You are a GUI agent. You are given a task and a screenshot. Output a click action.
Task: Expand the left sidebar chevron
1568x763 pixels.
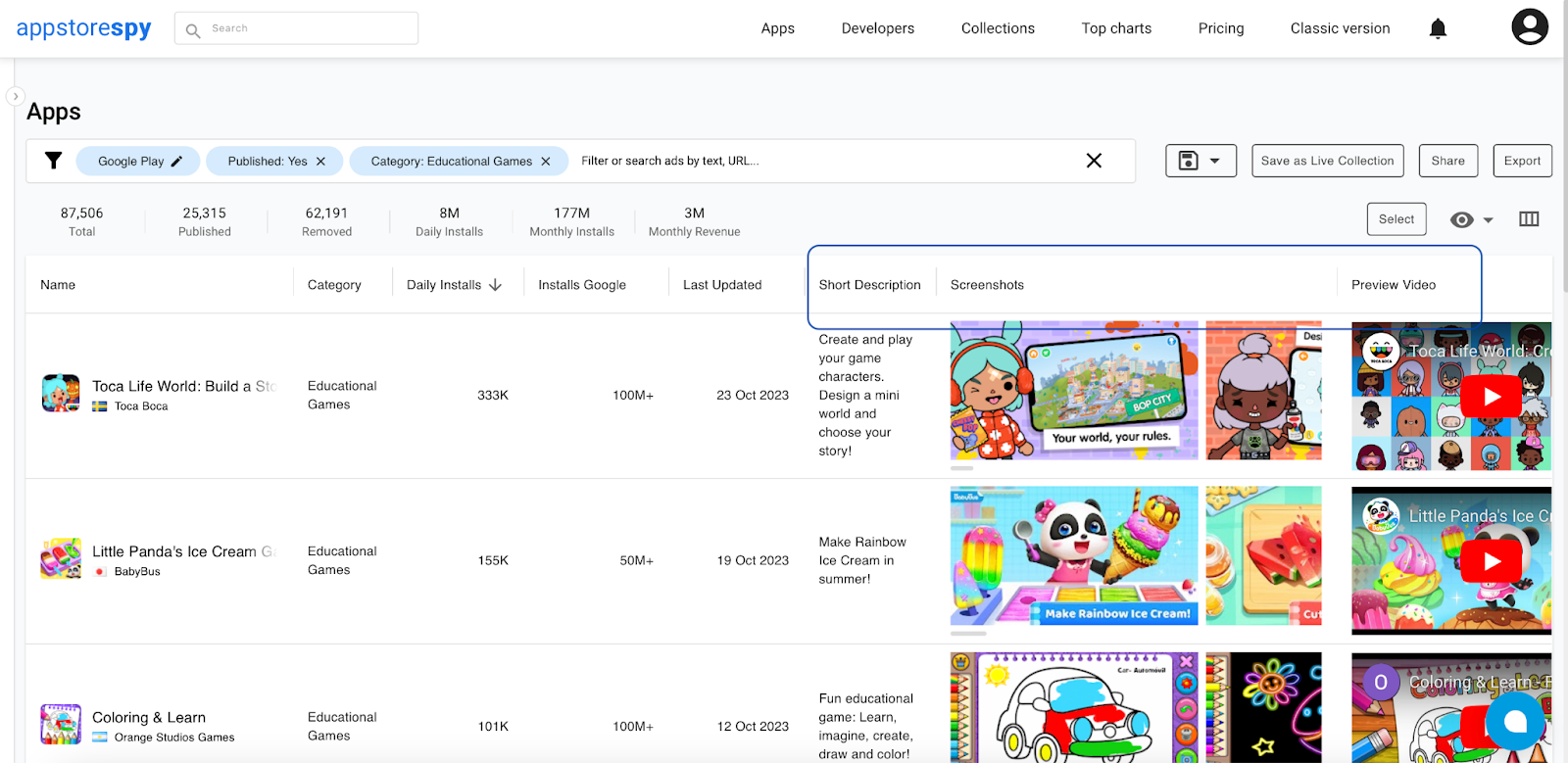(15, 96)
